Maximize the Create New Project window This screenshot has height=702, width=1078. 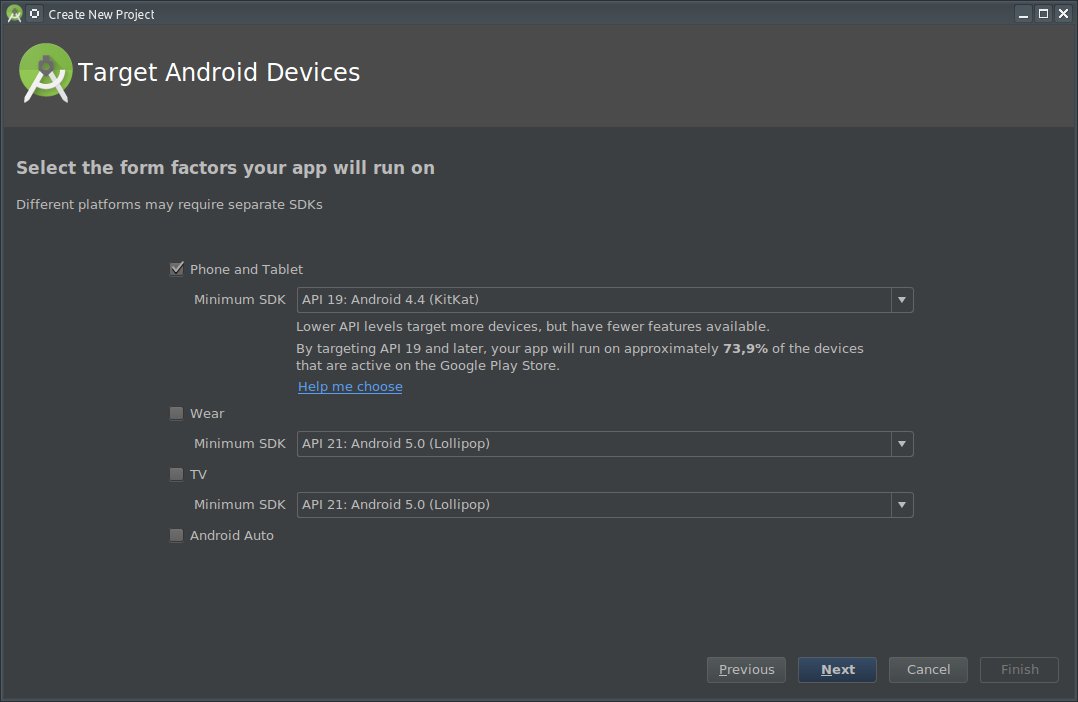click(1043, 14)
